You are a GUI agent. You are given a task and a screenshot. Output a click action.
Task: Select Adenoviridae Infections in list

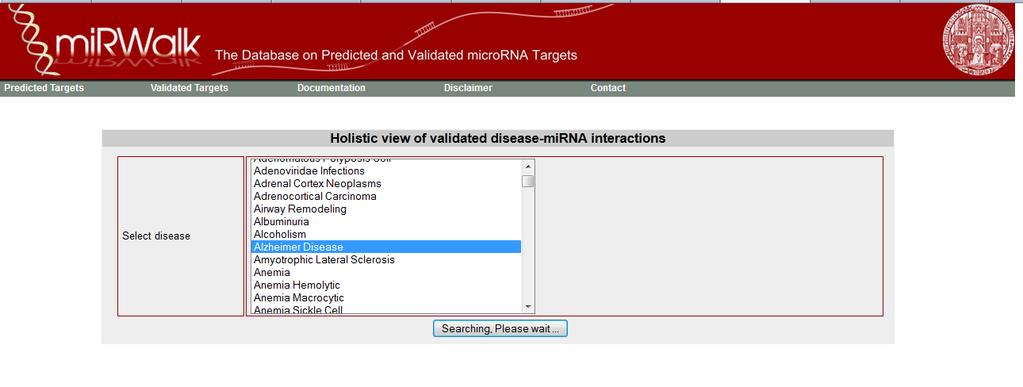tap(386, 171)
